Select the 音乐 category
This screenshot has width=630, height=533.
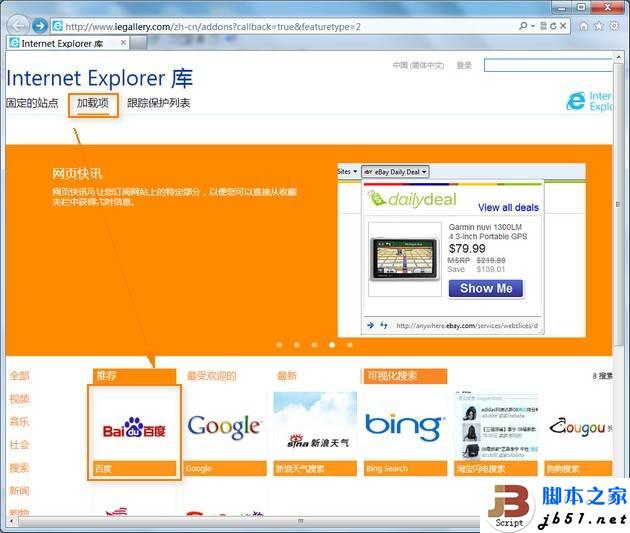coord(20,422)
